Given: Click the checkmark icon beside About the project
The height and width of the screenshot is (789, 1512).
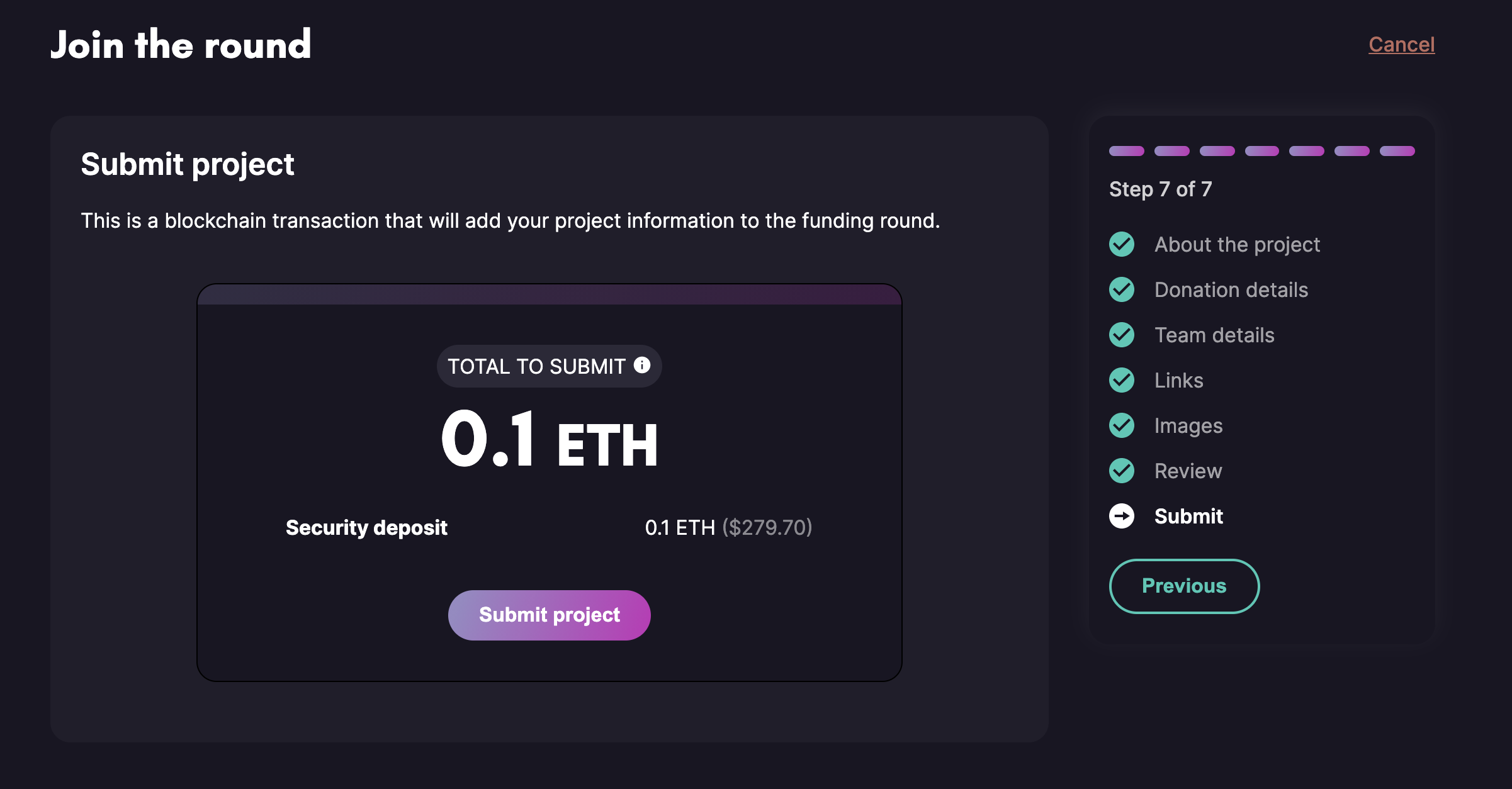Looking at the screenshot, I should point(1121,244).
